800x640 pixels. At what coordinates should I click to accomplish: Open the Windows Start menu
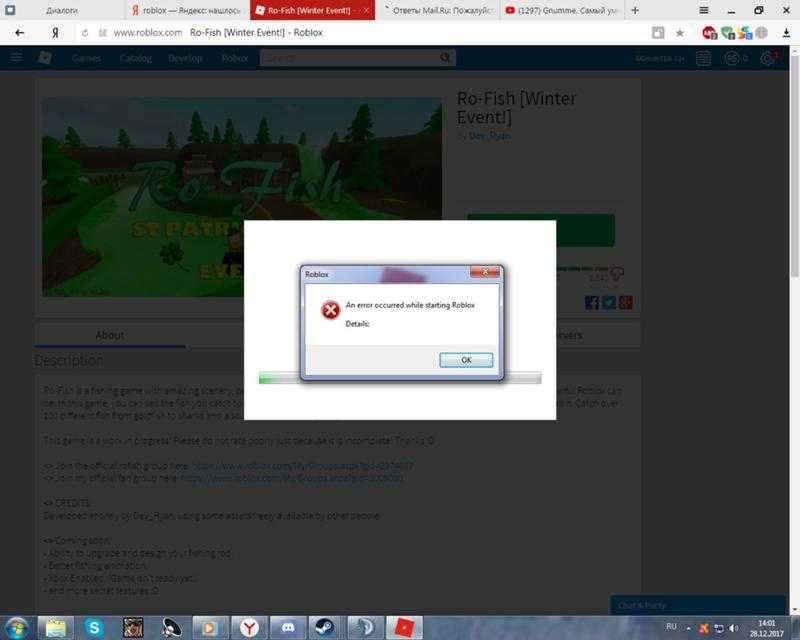click(x=17, y=628)
